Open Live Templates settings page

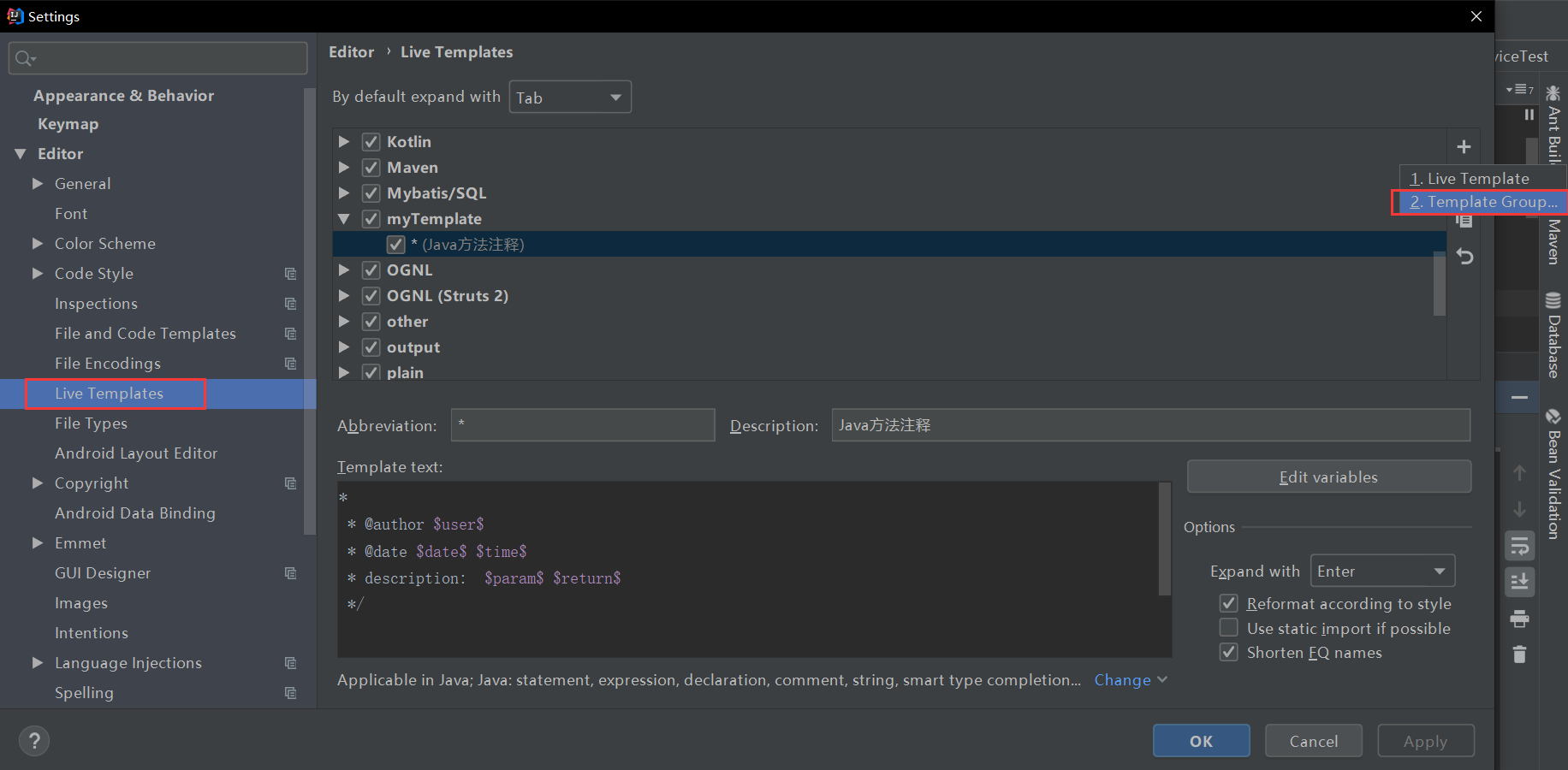[109, 394]
